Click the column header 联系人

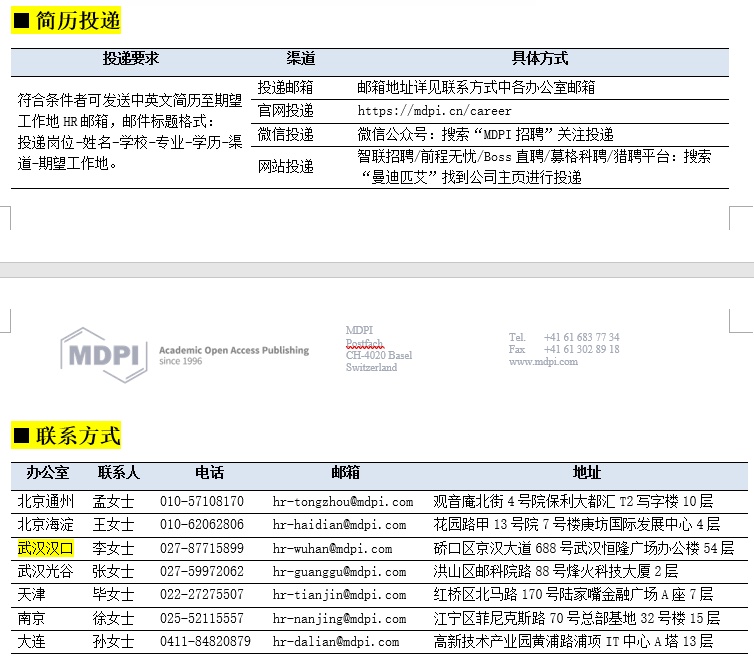click(119, 473)
